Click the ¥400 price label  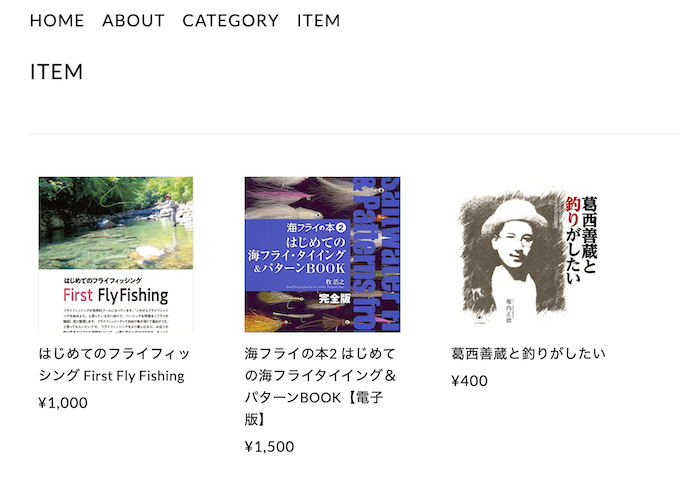tap(469, 380)
